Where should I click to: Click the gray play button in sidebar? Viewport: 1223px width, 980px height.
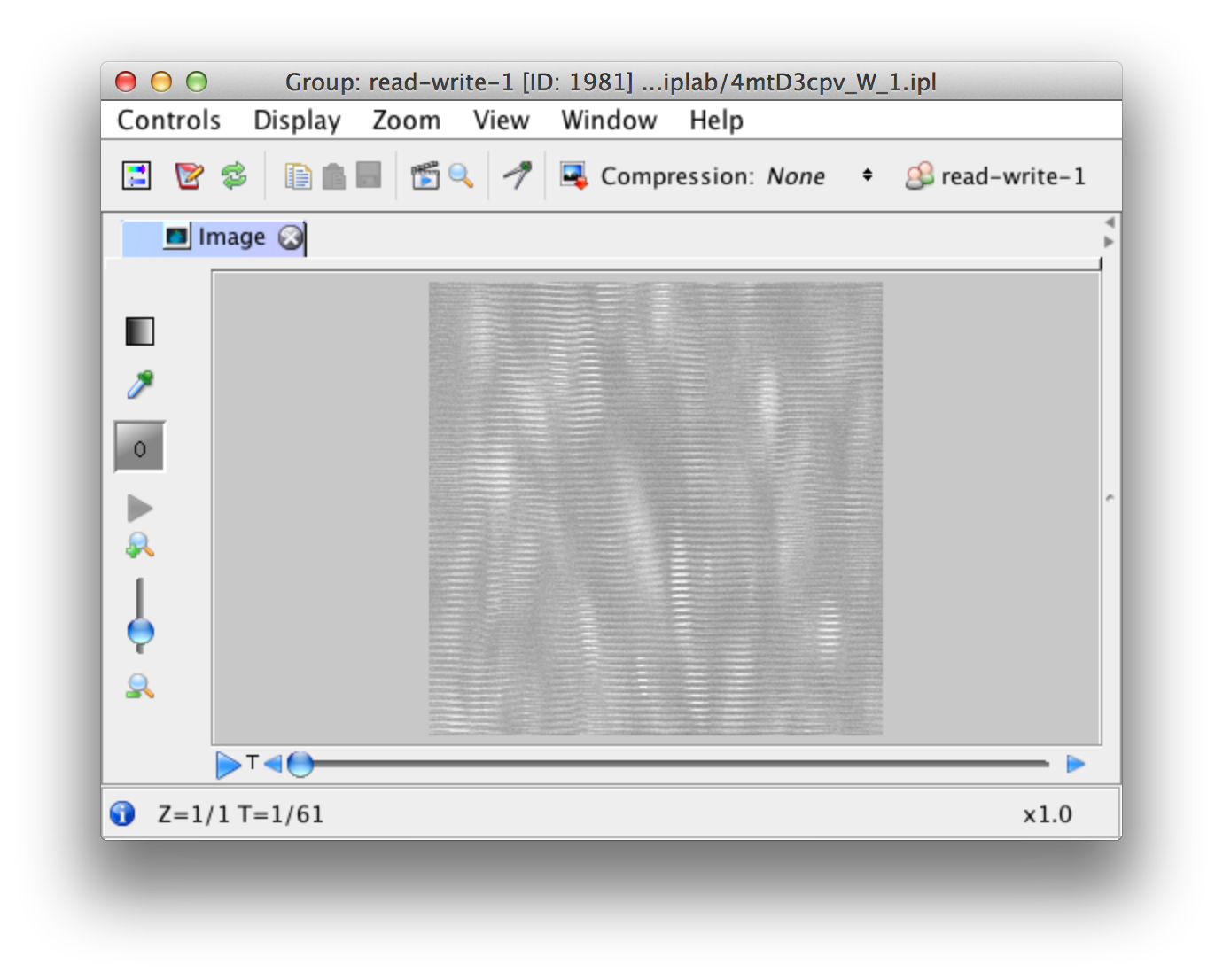click(140, 508)
